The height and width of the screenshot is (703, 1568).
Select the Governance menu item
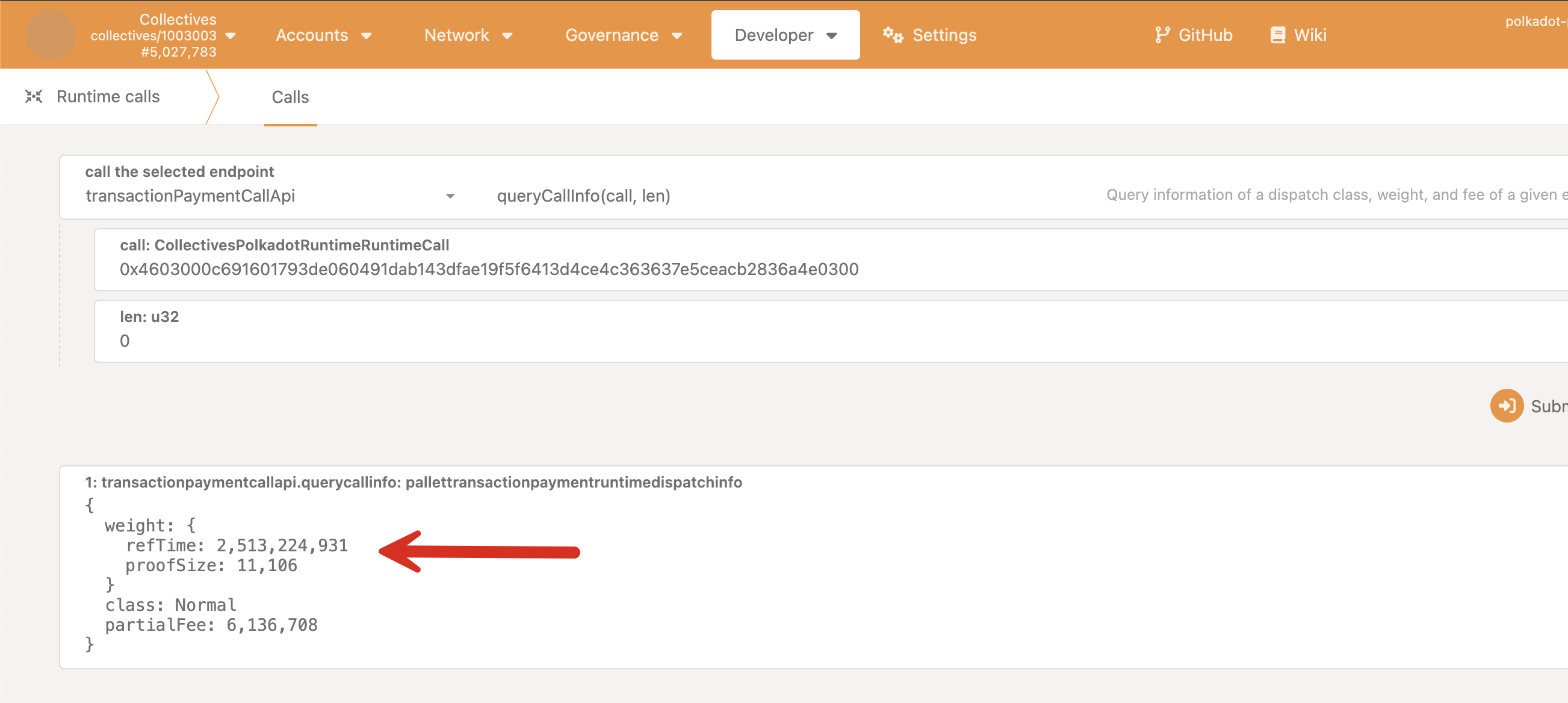[612, 35]
